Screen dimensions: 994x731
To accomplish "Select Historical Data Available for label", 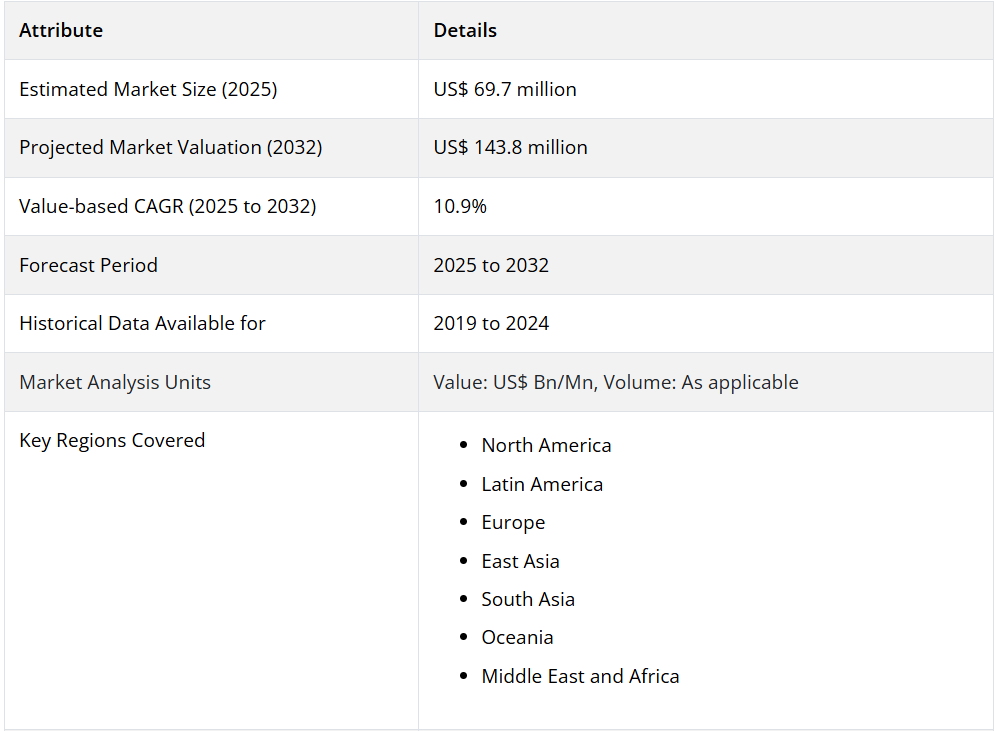I will (142, 323).
